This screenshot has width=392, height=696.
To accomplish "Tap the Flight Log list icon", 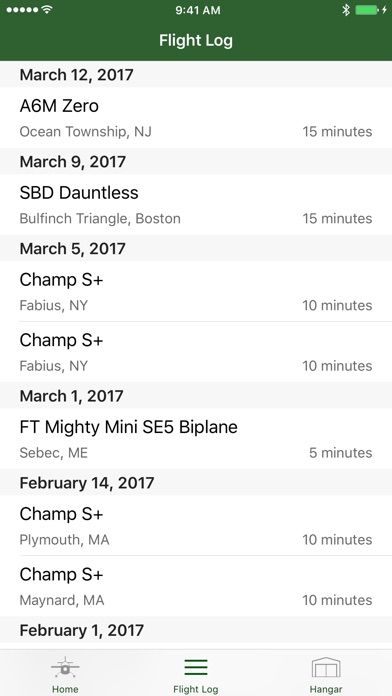I will point(196,667).
